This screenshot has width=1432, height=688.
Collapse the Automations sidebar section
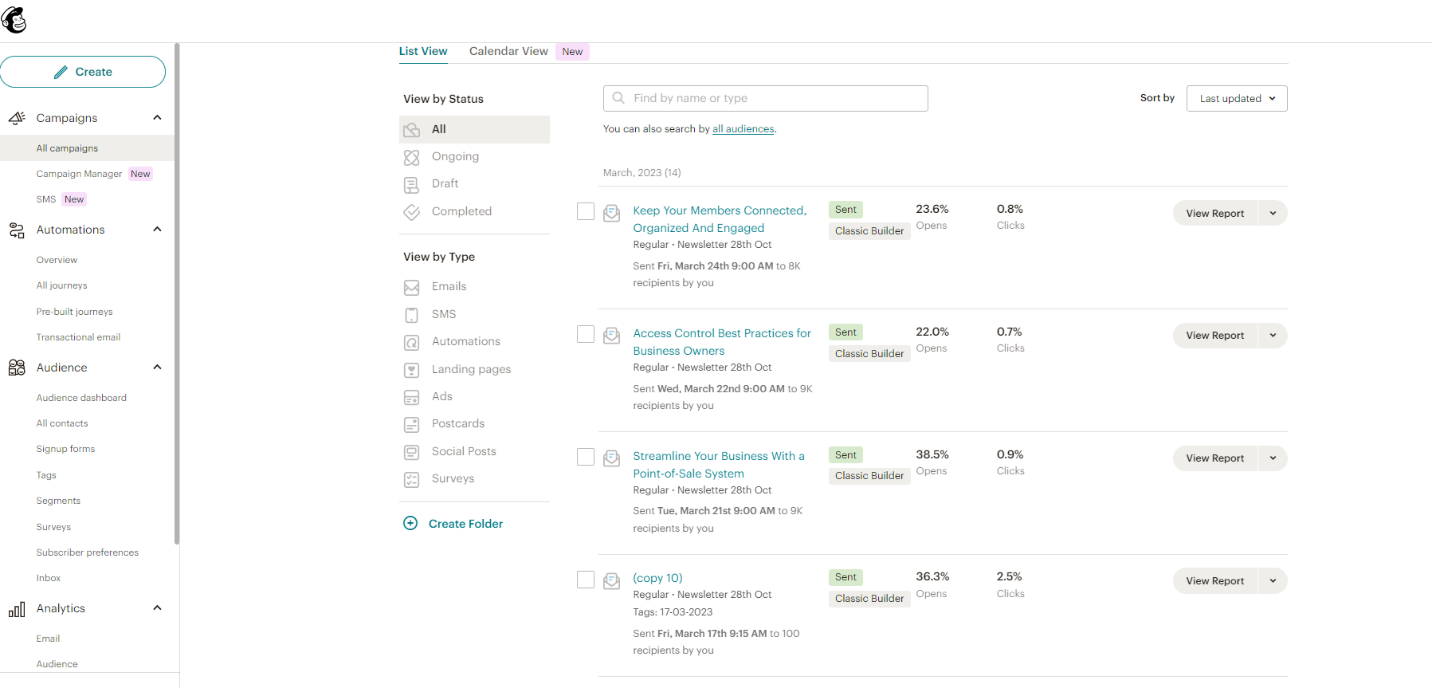pos(157,230)
